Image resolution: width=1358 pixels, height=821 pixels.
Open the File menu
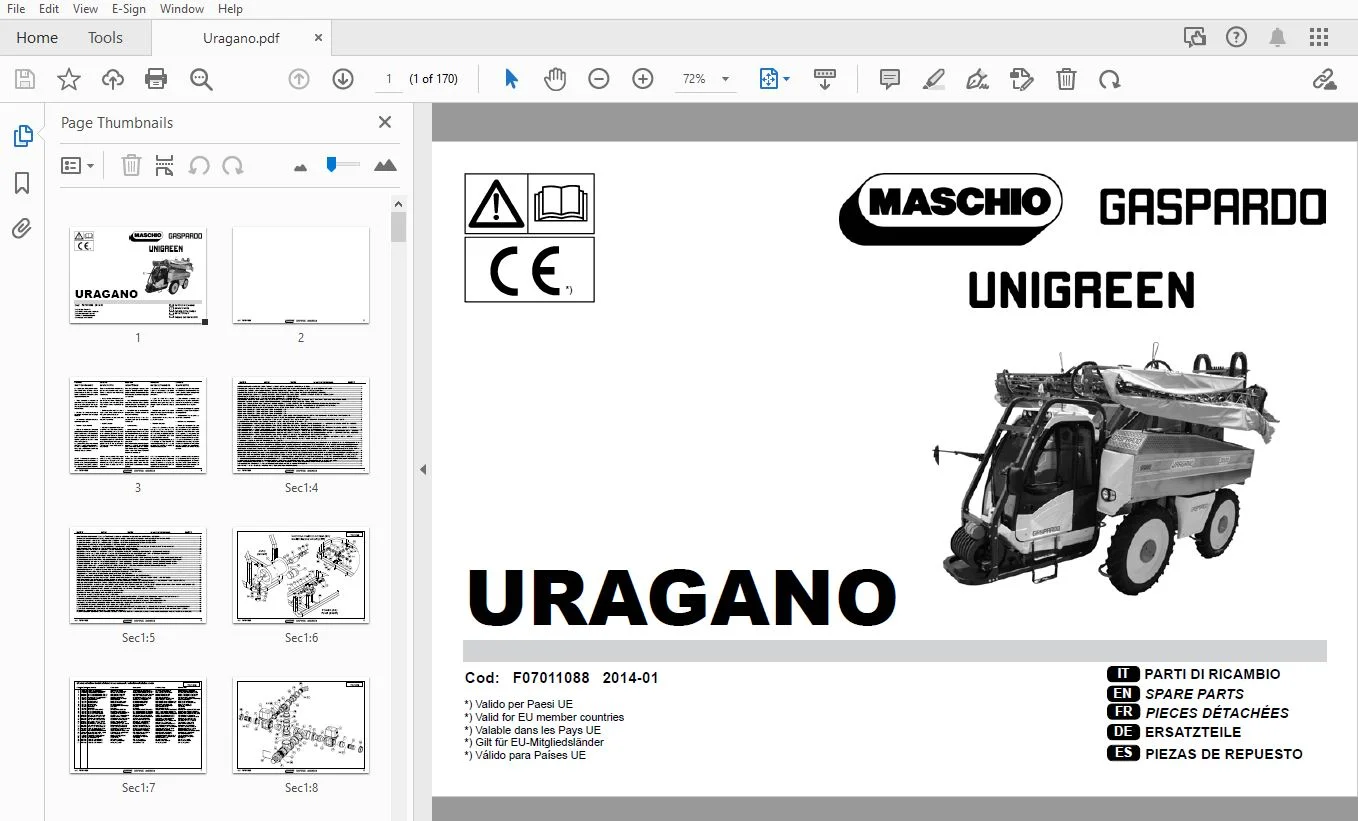pos(16,9)
